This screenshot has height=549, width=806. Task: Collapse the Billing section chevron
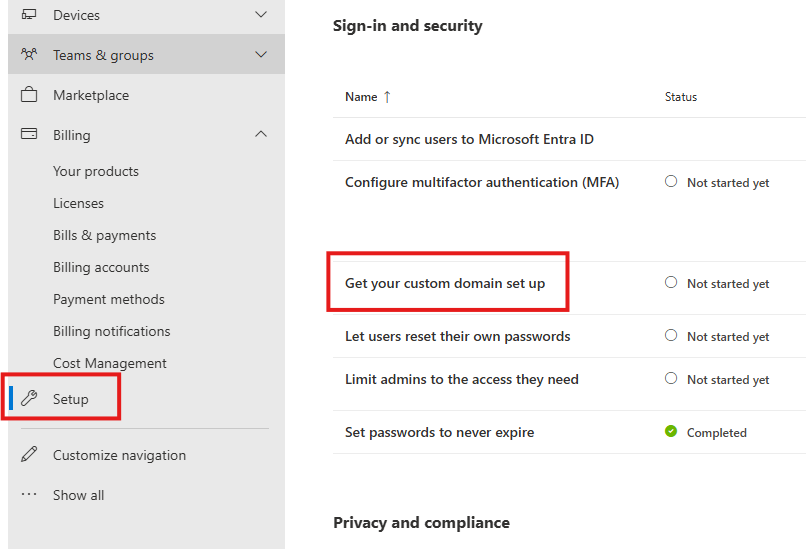(x=262, y=135)
